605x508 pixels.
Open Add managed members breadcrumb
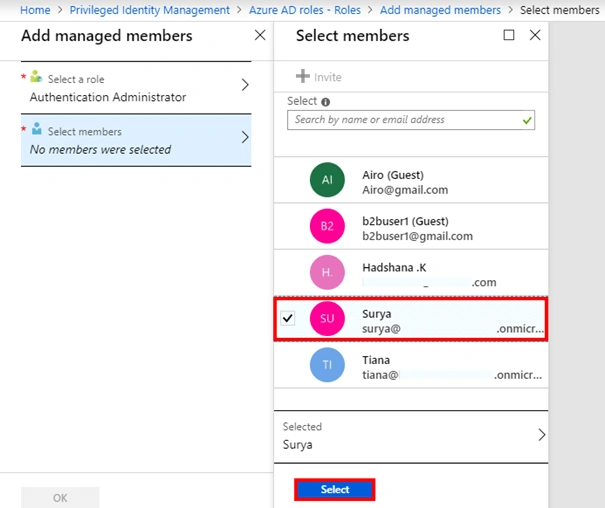[x=440, y=10]
